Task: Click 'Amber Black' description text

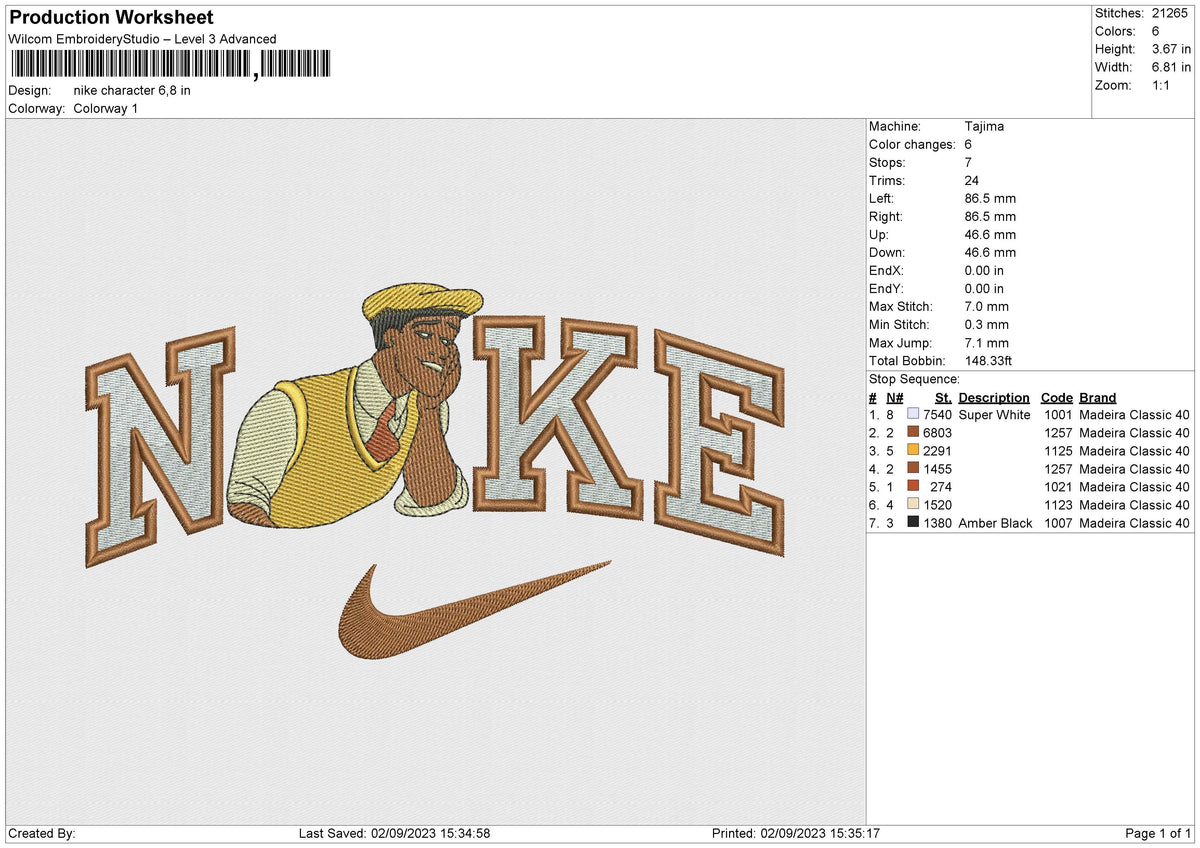Action: click(995, 522)
